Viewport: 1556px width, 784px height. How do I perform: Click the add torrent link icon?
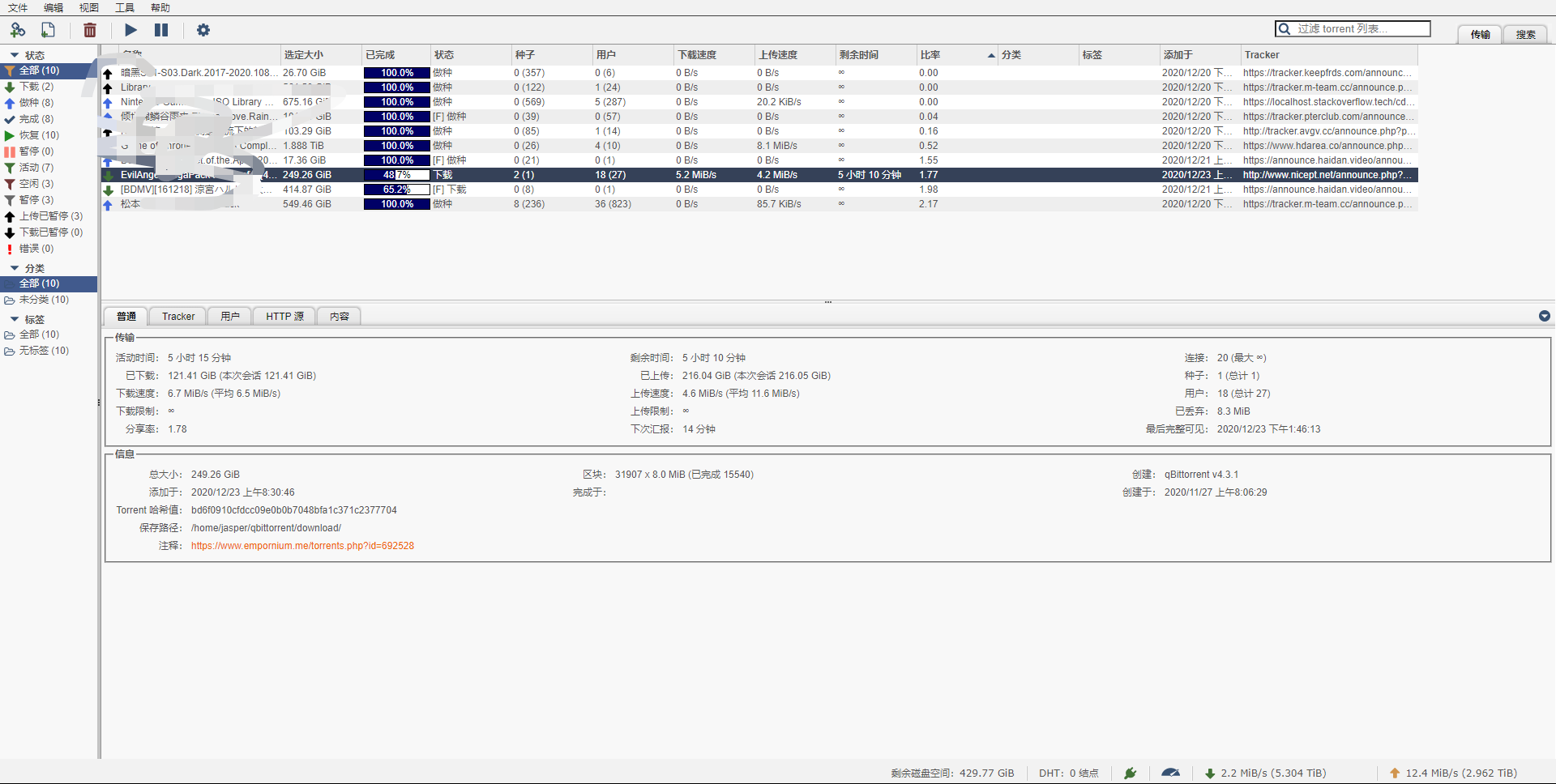[18, 30]
